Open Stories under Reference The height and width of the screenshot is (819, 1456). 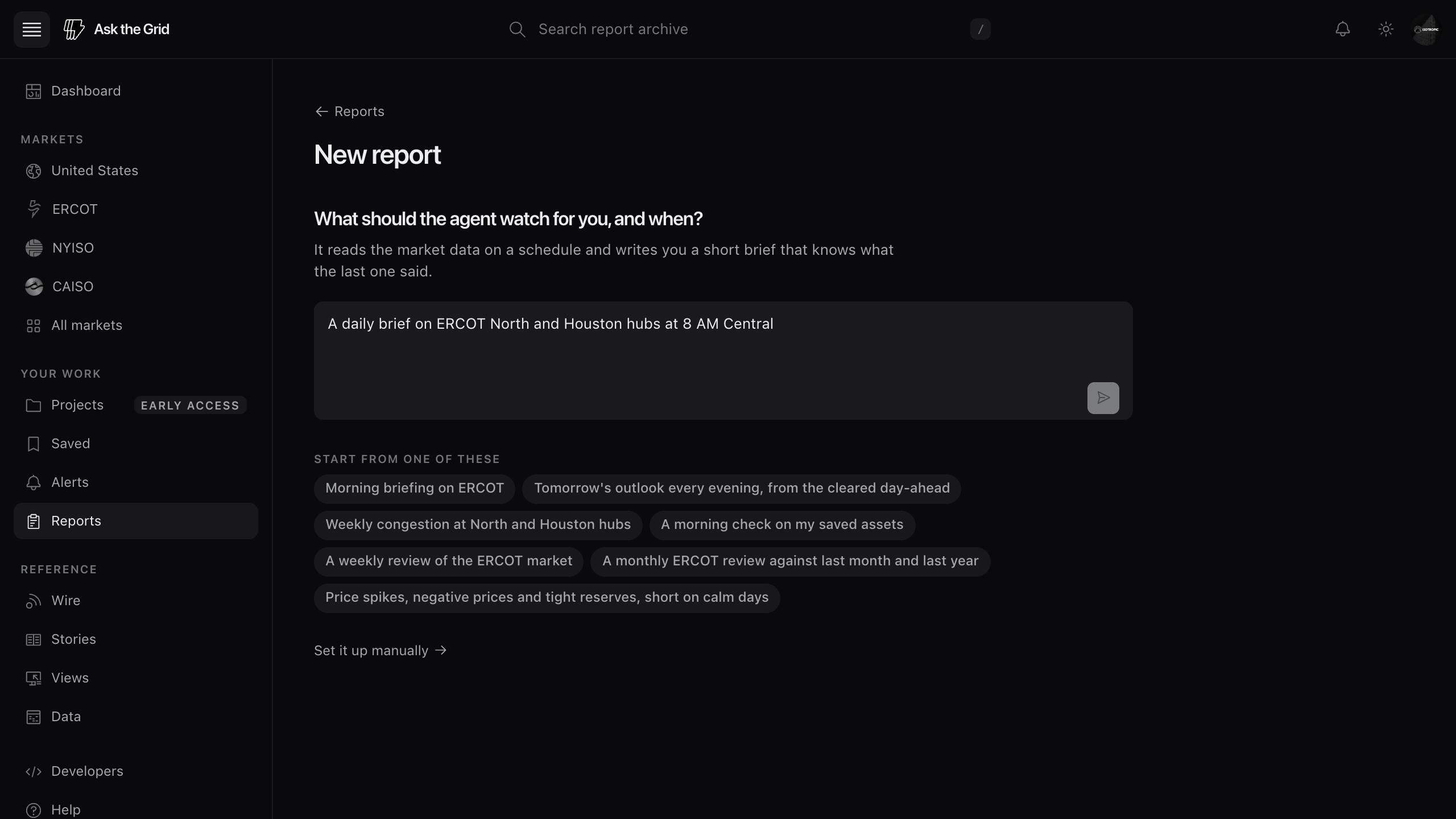(x=135, y=639)
